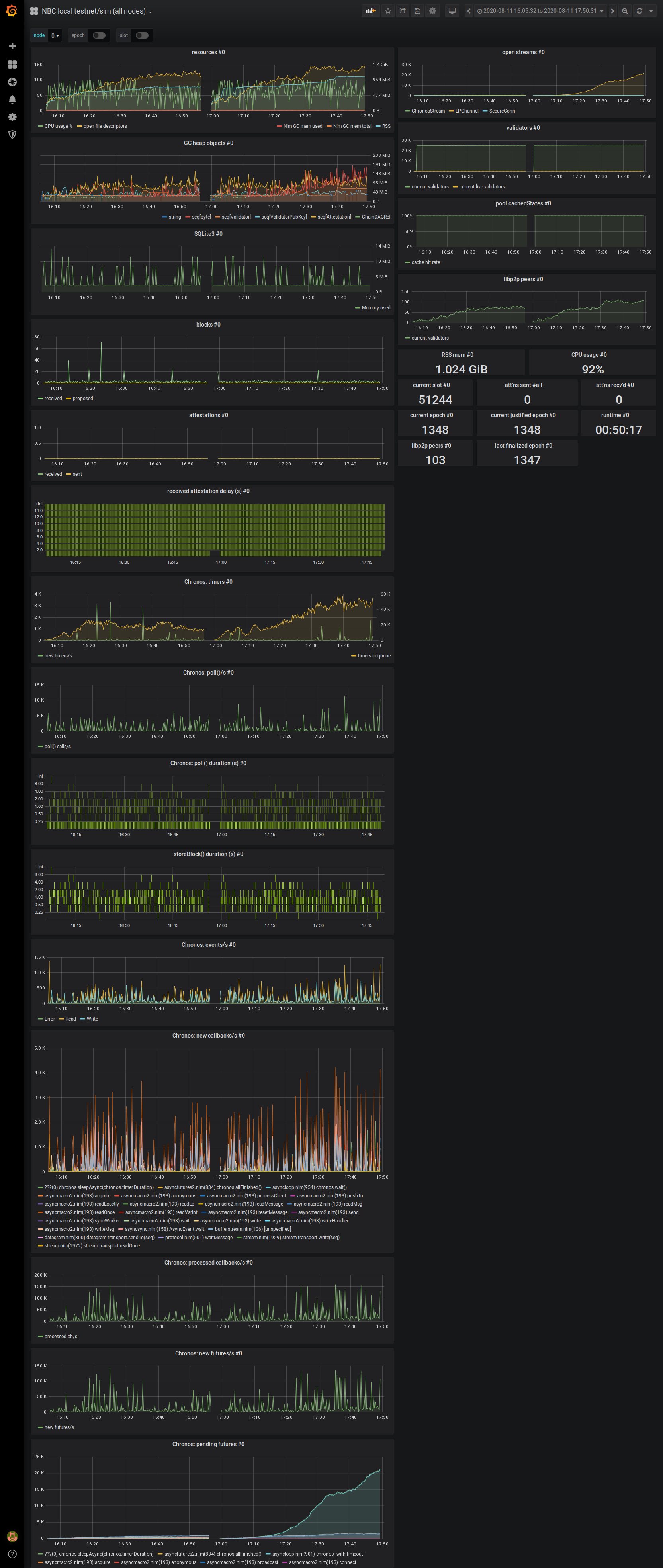Click the 'node' variable label

39,35
